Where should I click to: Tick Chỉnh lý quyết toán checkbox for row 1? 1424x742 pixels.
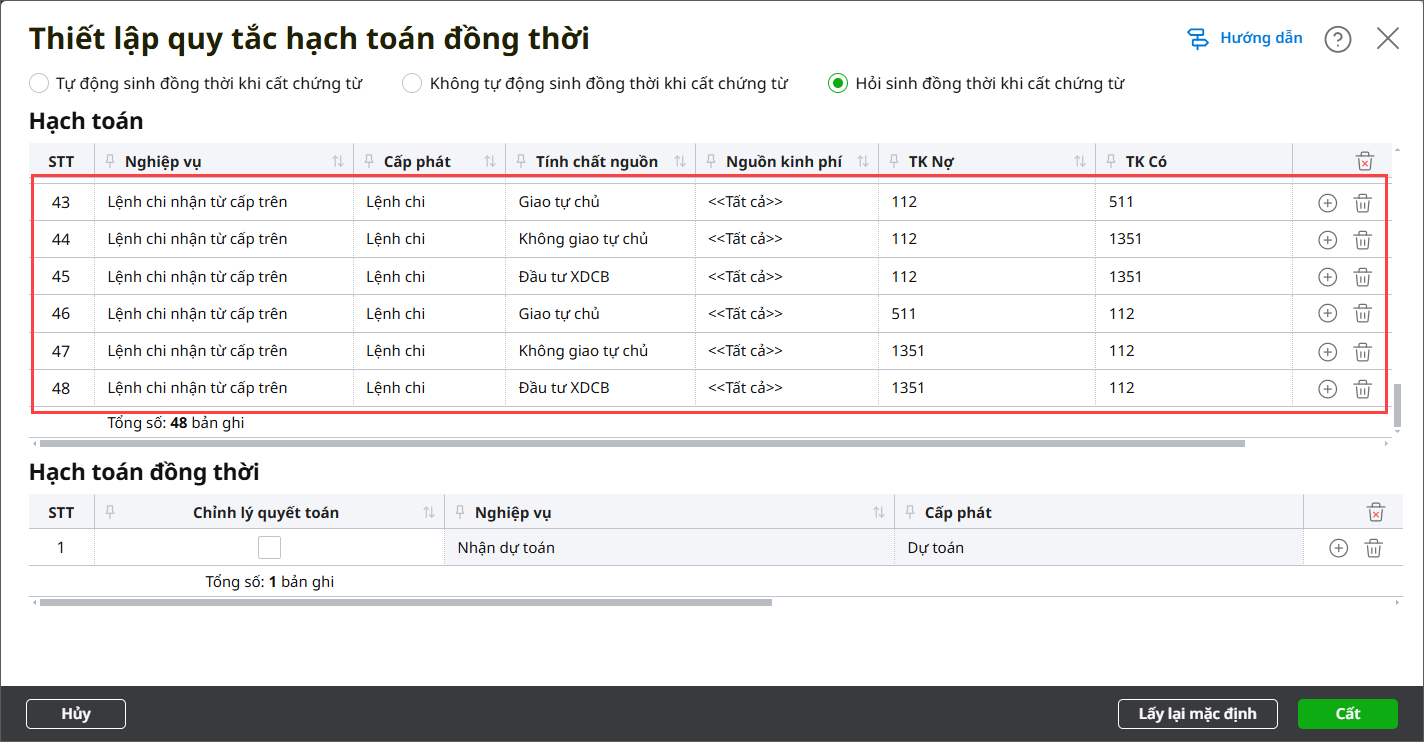[x=269, y=547]
